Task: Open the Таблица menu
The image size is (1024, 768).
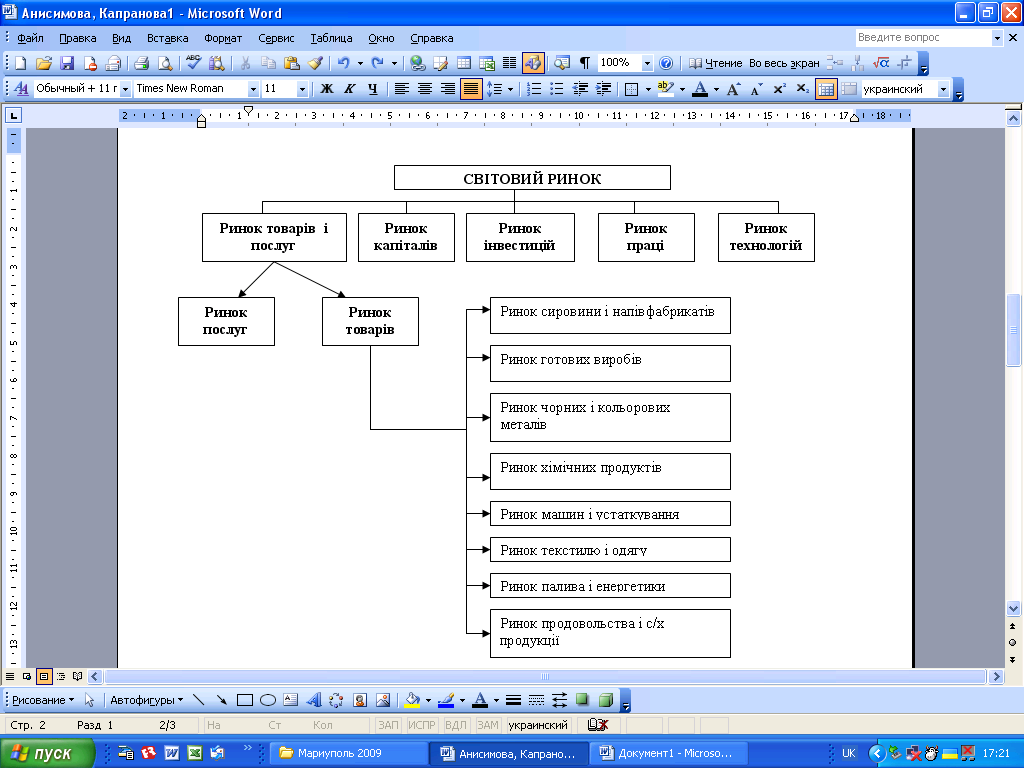Action: [331, 38]
